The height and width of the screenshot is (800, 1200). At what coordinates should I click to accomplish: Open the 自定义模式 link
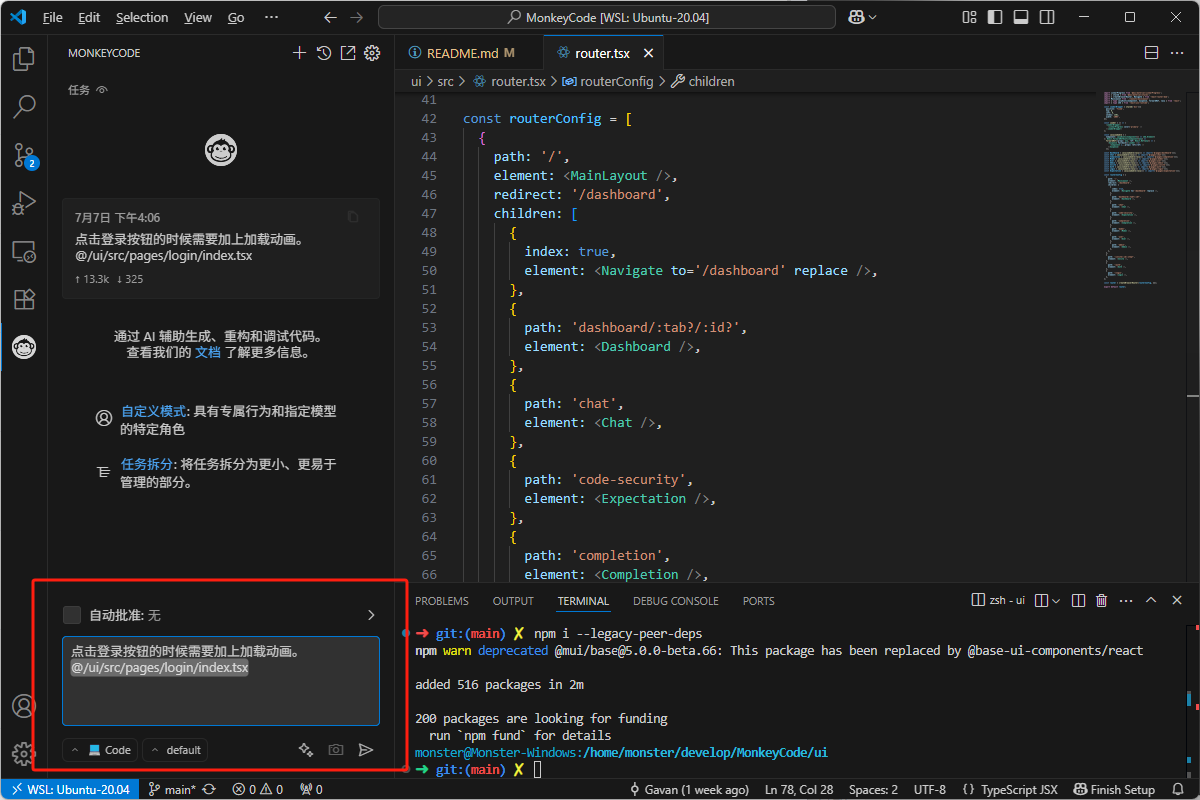tap(153, 411)
